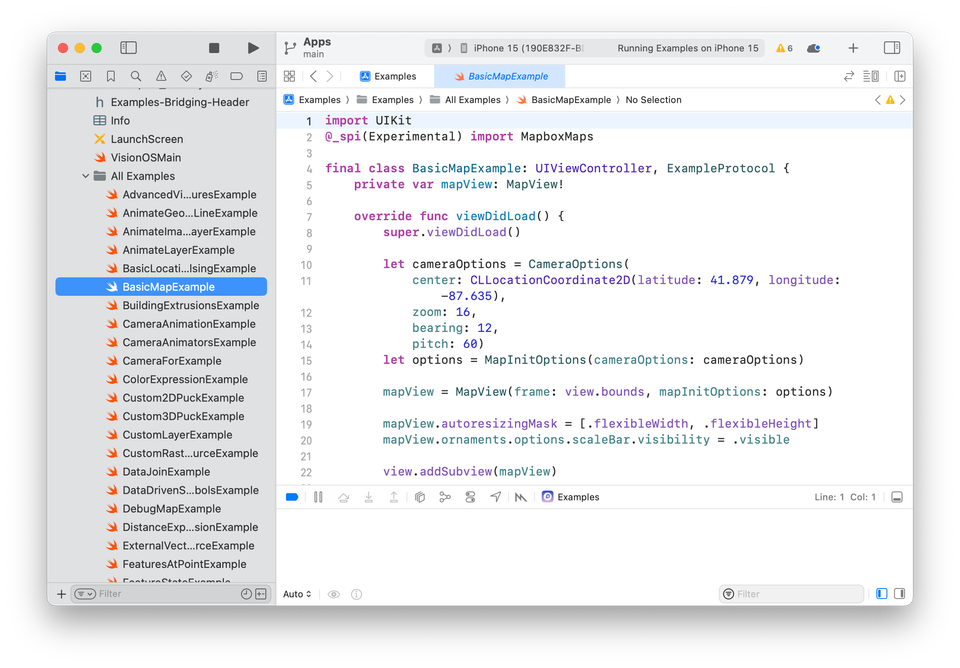Deactivate breakpoints using the blue breakpoint toggle
Screen dimensions: 960x668
coord(292,497)
